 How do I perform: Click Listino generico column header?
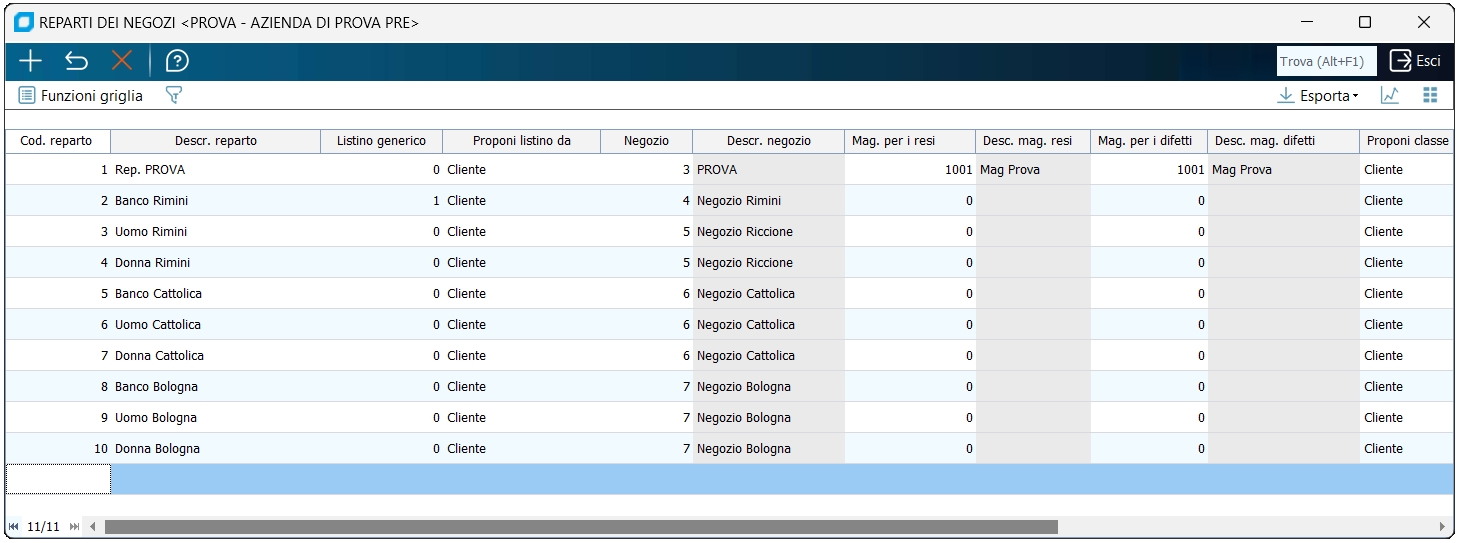click(x=381, y=141)
